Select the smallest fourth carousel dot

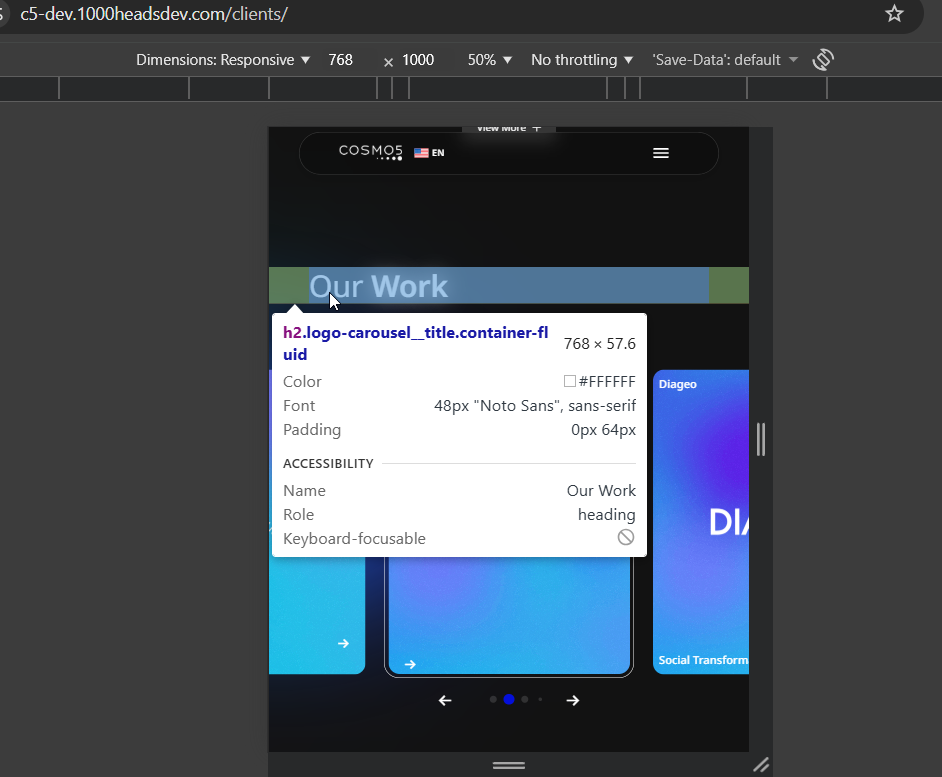tap(540, 699)
